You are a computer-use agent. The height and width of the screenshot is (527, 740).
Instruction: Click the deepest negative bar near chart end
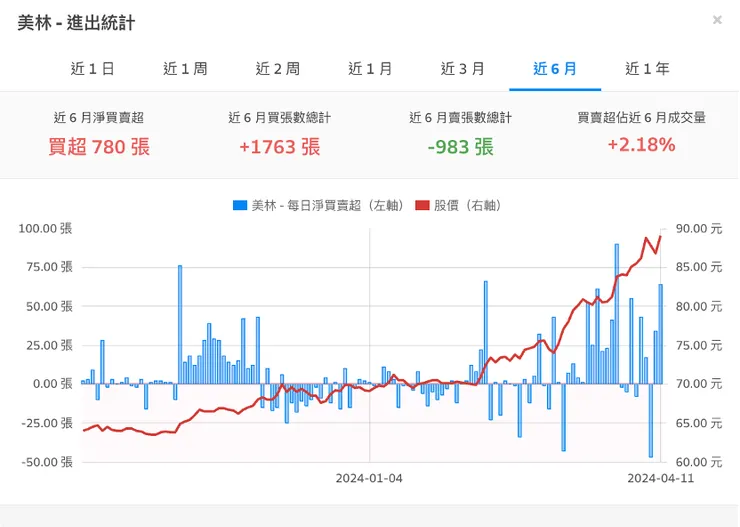coord(651,420)
